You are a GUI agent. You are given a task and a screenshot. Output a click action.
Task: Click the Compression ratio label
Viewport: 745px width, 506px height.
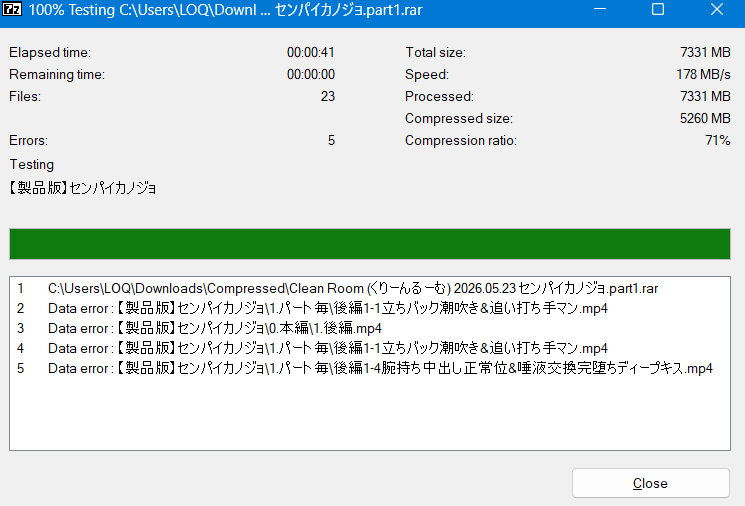460,141
